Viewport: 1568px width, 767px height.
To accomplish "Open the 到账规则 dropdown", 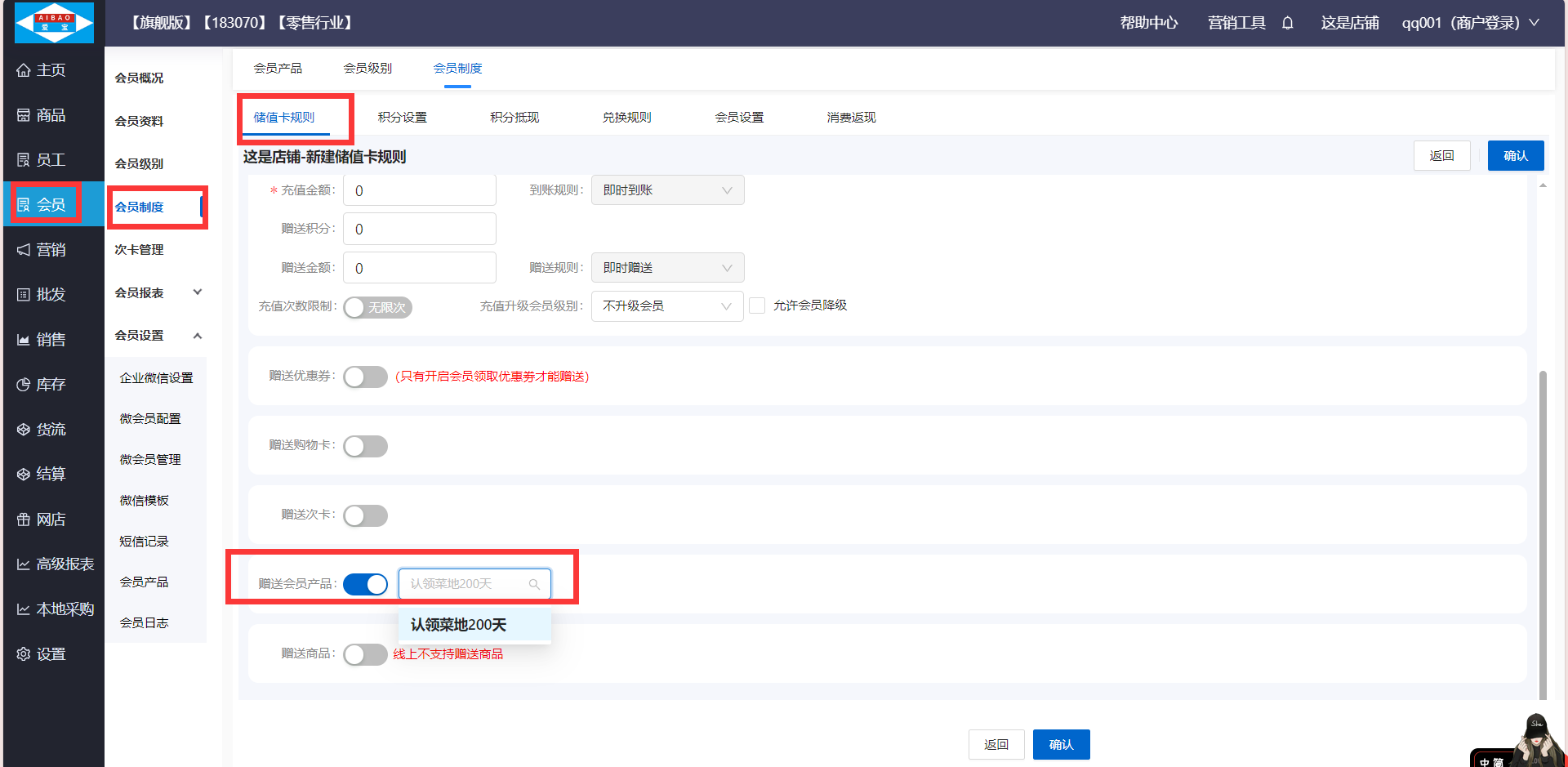I will 667,190.
